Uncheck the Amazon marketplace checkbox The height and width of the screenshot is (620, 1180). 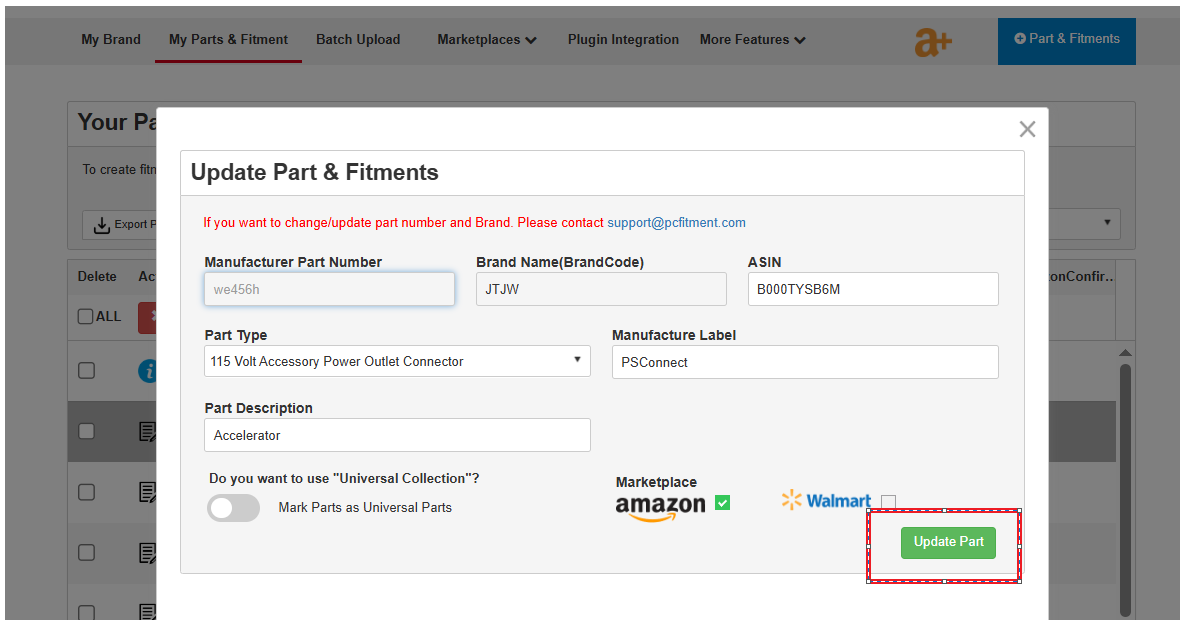tap(722, 503)
